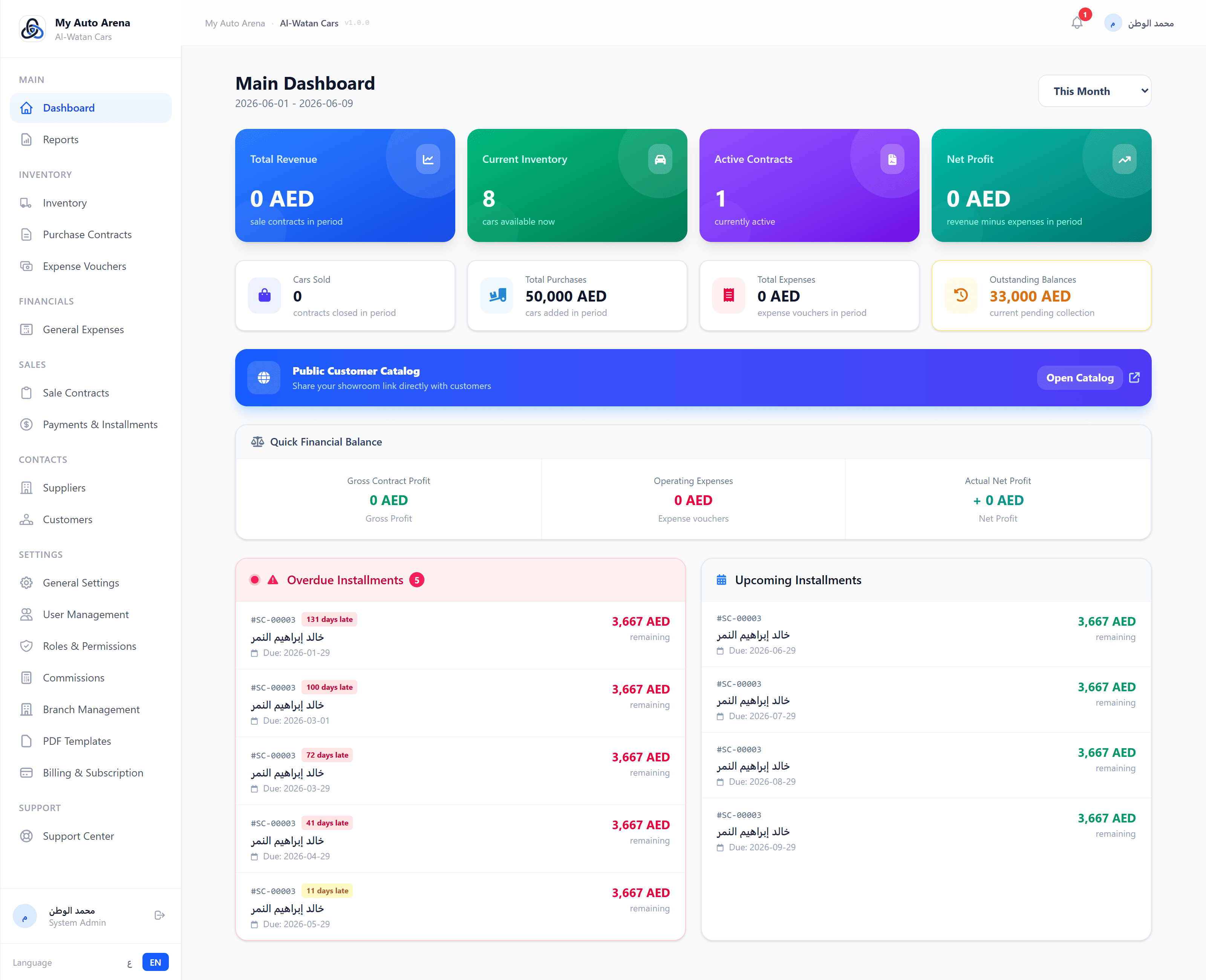The width and height of the screenshot is (1206, 980).
Task: Click the user avatar in top bar
Action: (x=1113, y=23)
